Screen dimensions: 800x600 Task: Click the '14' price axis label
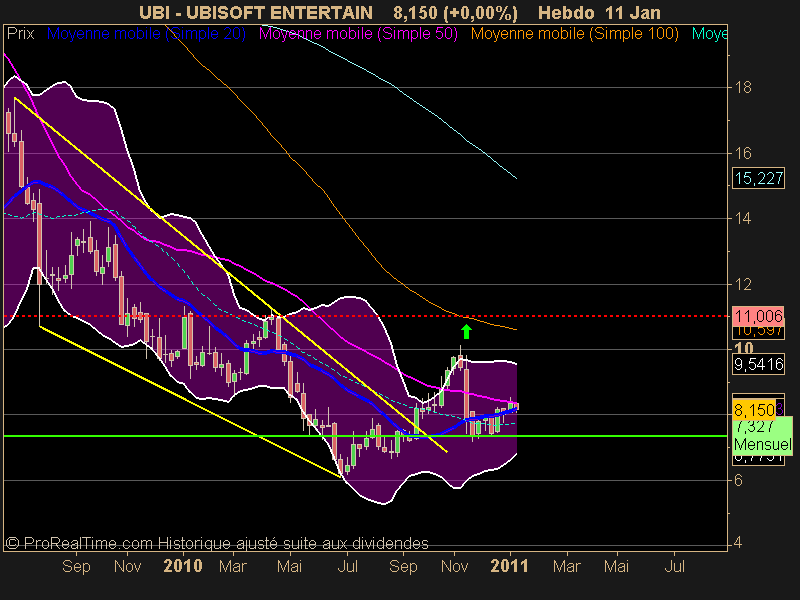coord(743,218)
